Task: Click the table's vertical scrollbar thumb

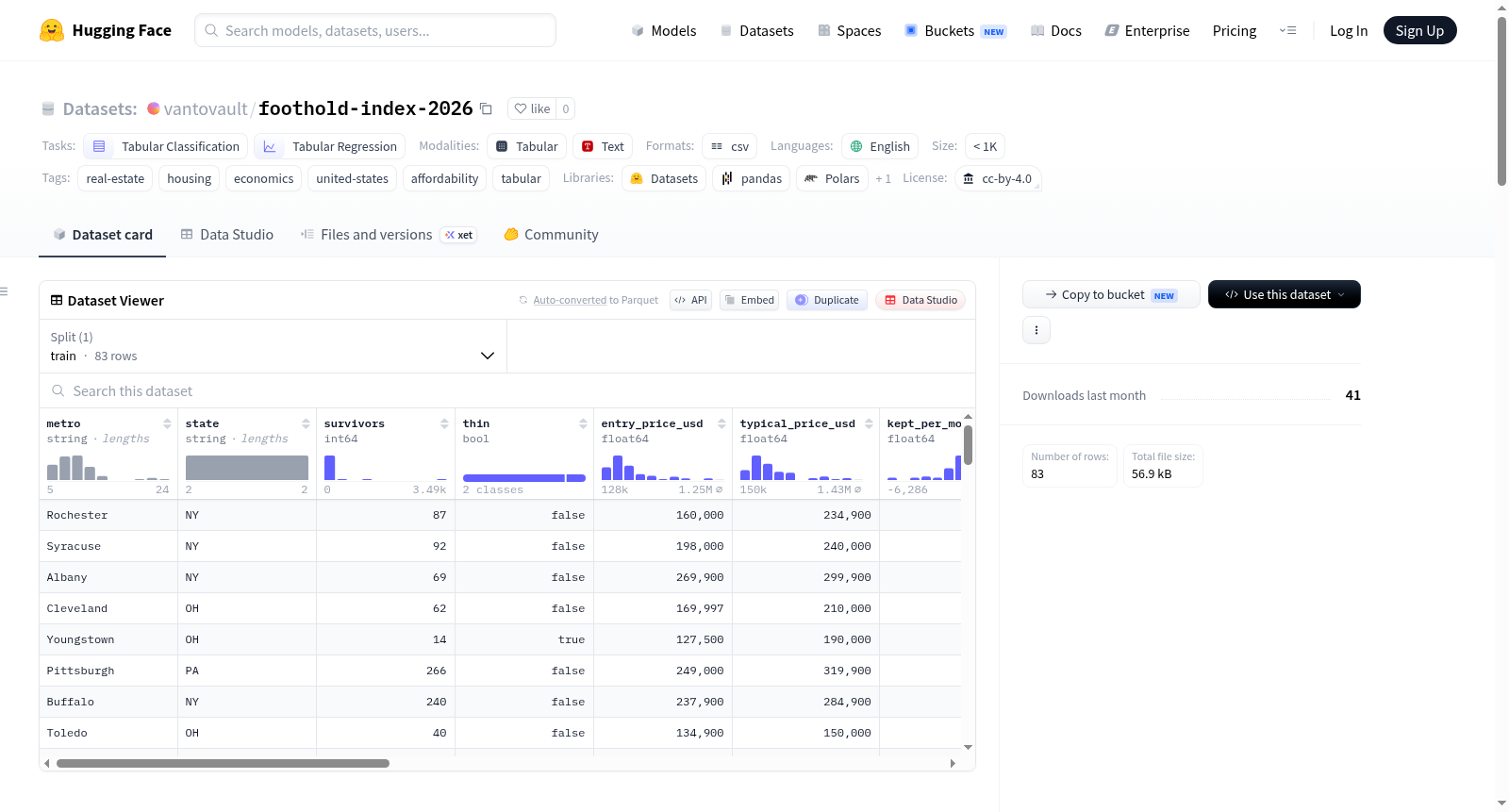Action: coord(968,445)
